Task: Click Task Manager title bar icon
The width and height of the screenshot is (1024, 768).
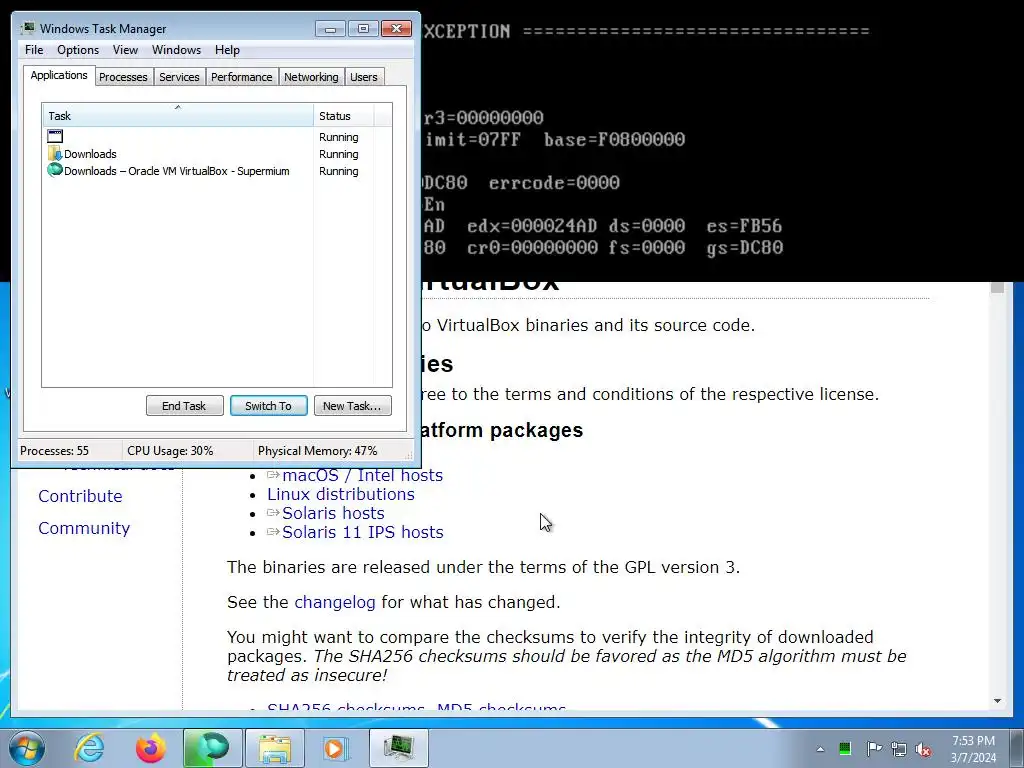Action: click(27, 28)
